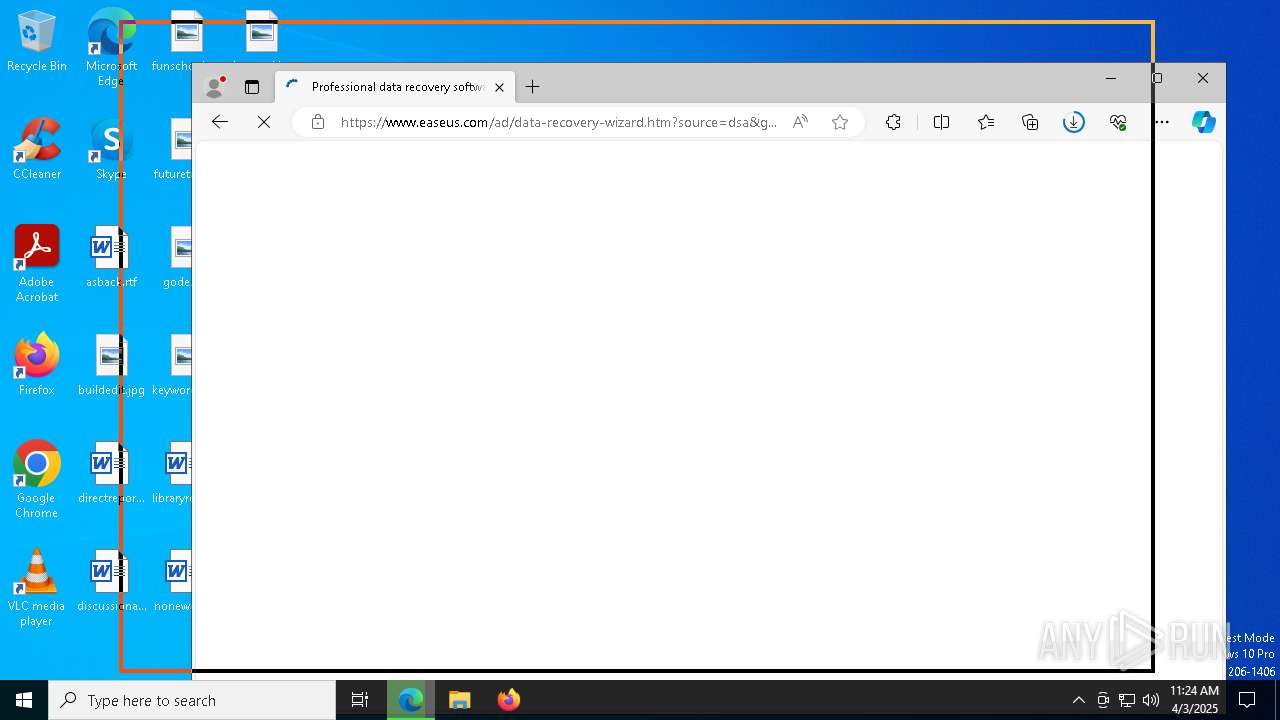The image size is (1280, 720).
Task: Open Task View on taskbar
Action: (x=360, y=700)
